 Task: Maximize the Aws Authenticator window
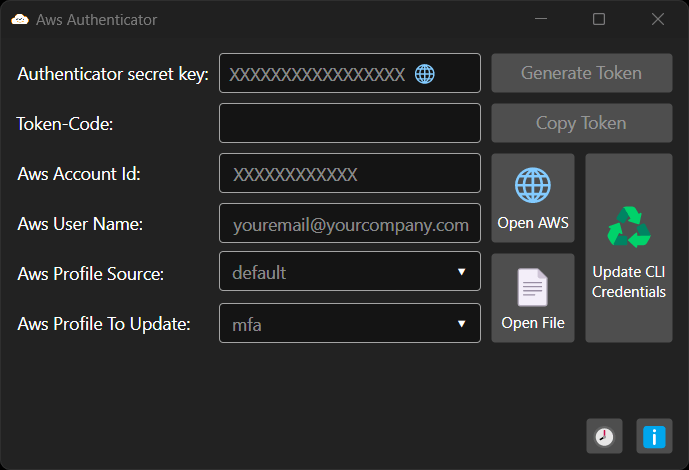tap(599, 19)
